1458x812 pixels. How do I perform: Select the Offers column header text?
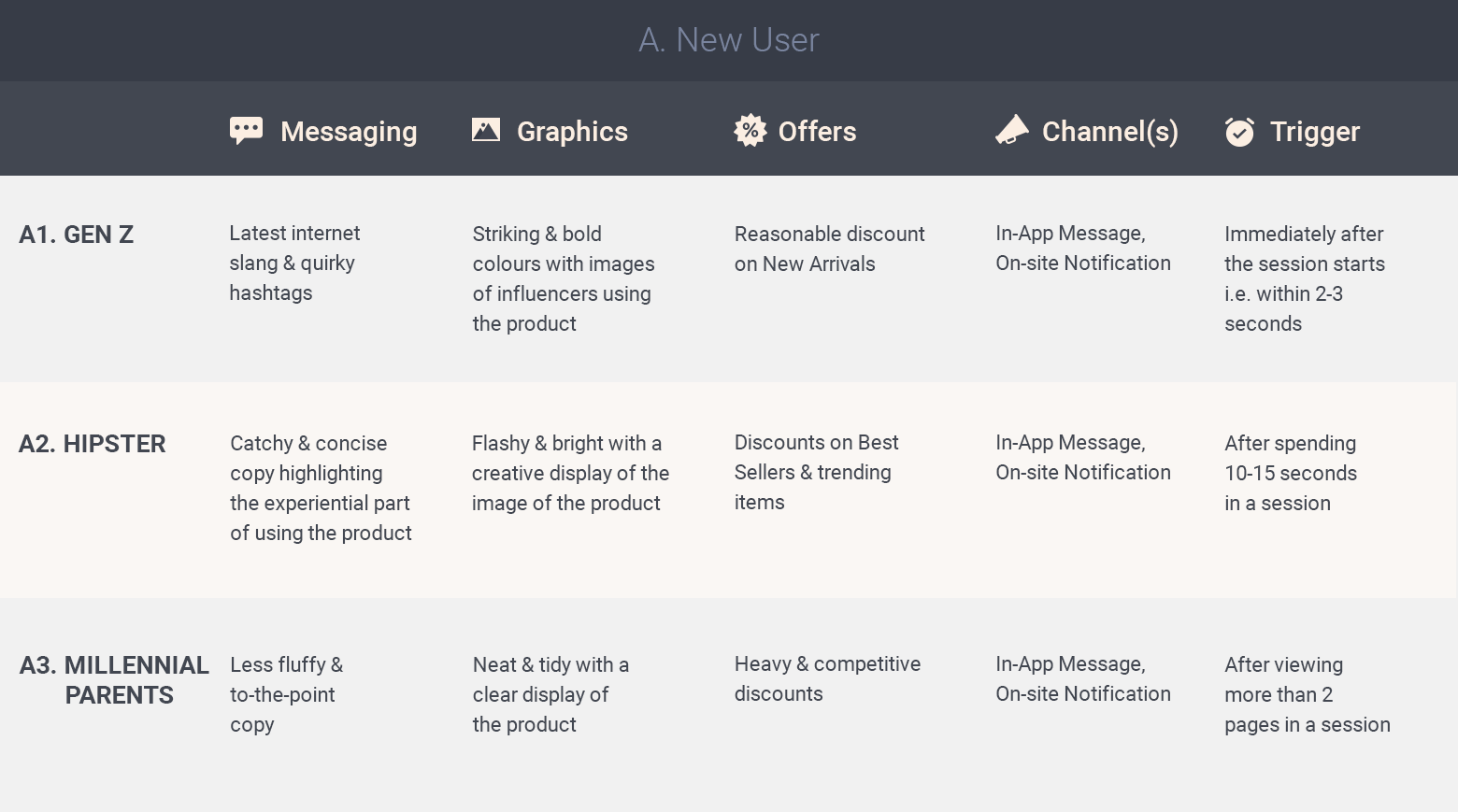tap(817, 132)
